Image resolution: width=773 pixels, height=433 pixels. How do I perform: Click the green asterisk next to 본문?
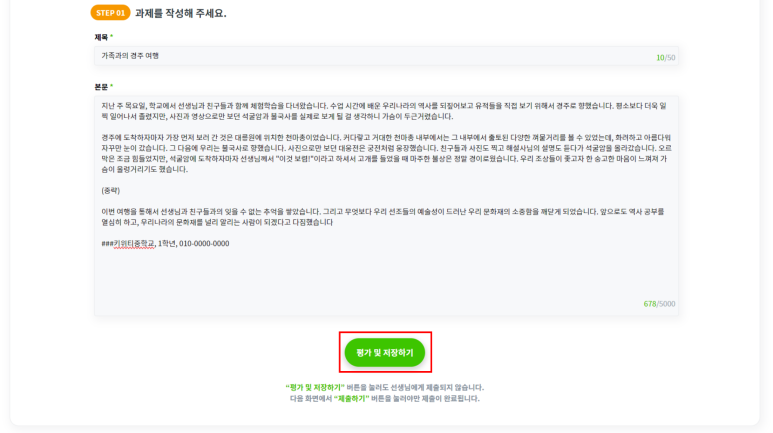(111, 86)
